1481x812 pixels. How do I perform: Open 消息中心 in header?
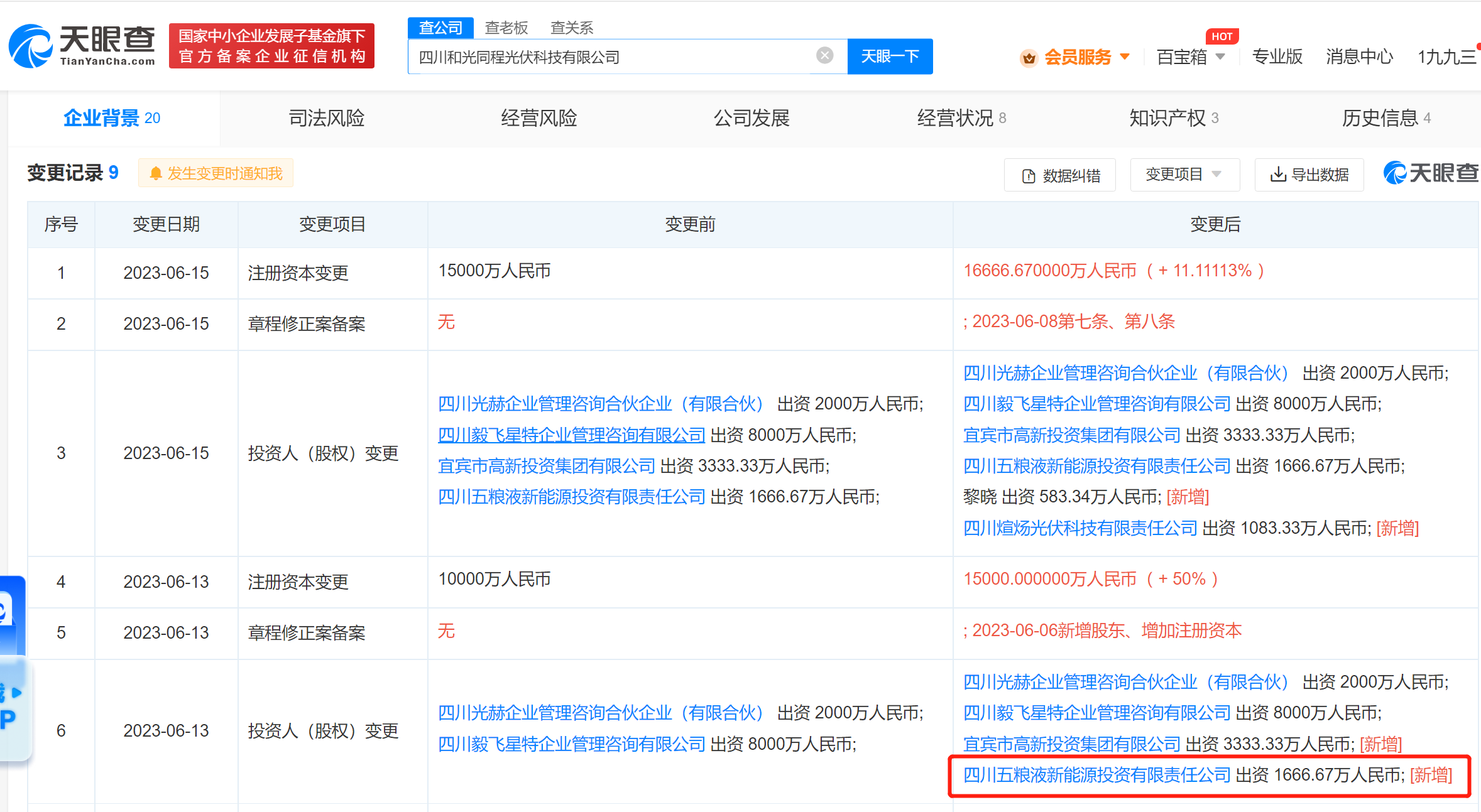1360,57
